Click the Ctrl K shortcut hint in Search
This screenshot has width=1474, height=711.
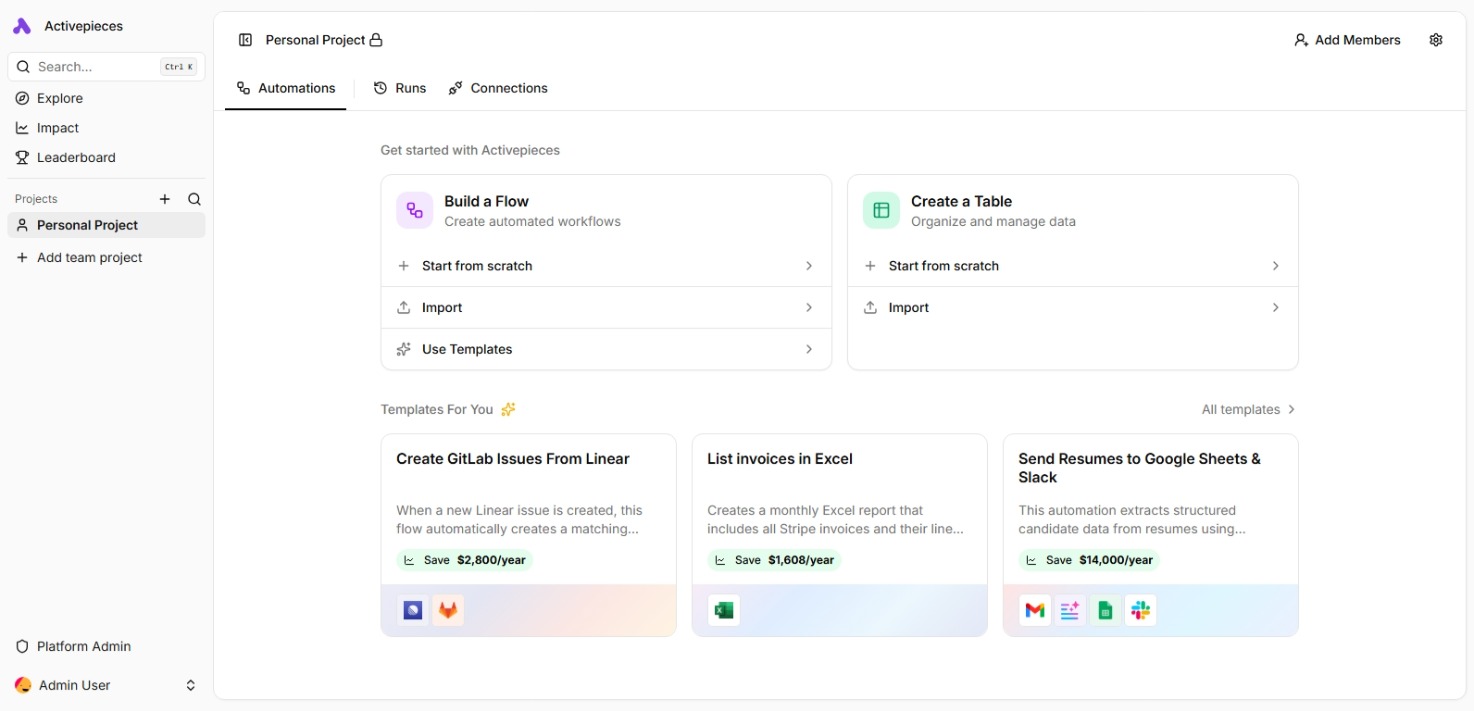coord(179,67)
